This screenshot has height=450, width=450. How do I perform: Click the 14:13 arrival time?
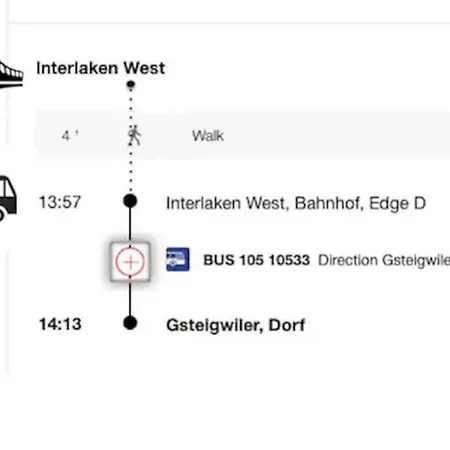60,324
